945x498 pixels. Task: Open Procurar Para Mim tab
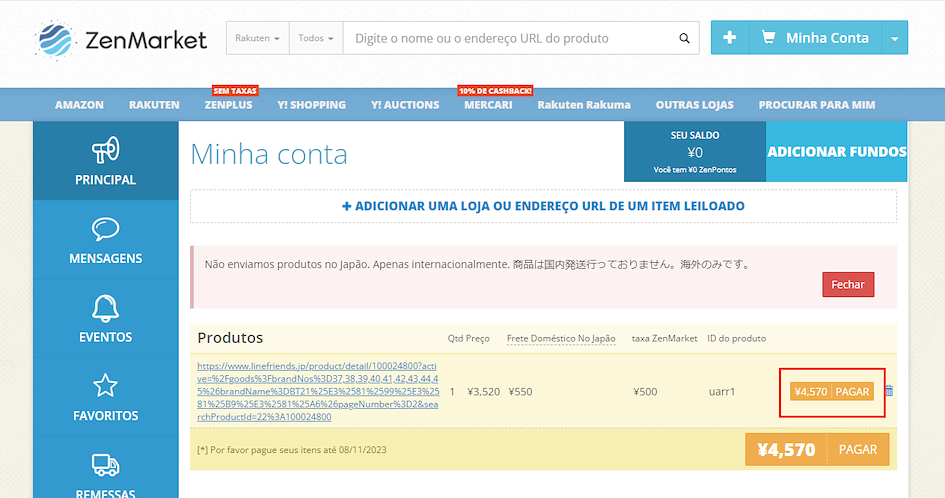pos(817,105)
